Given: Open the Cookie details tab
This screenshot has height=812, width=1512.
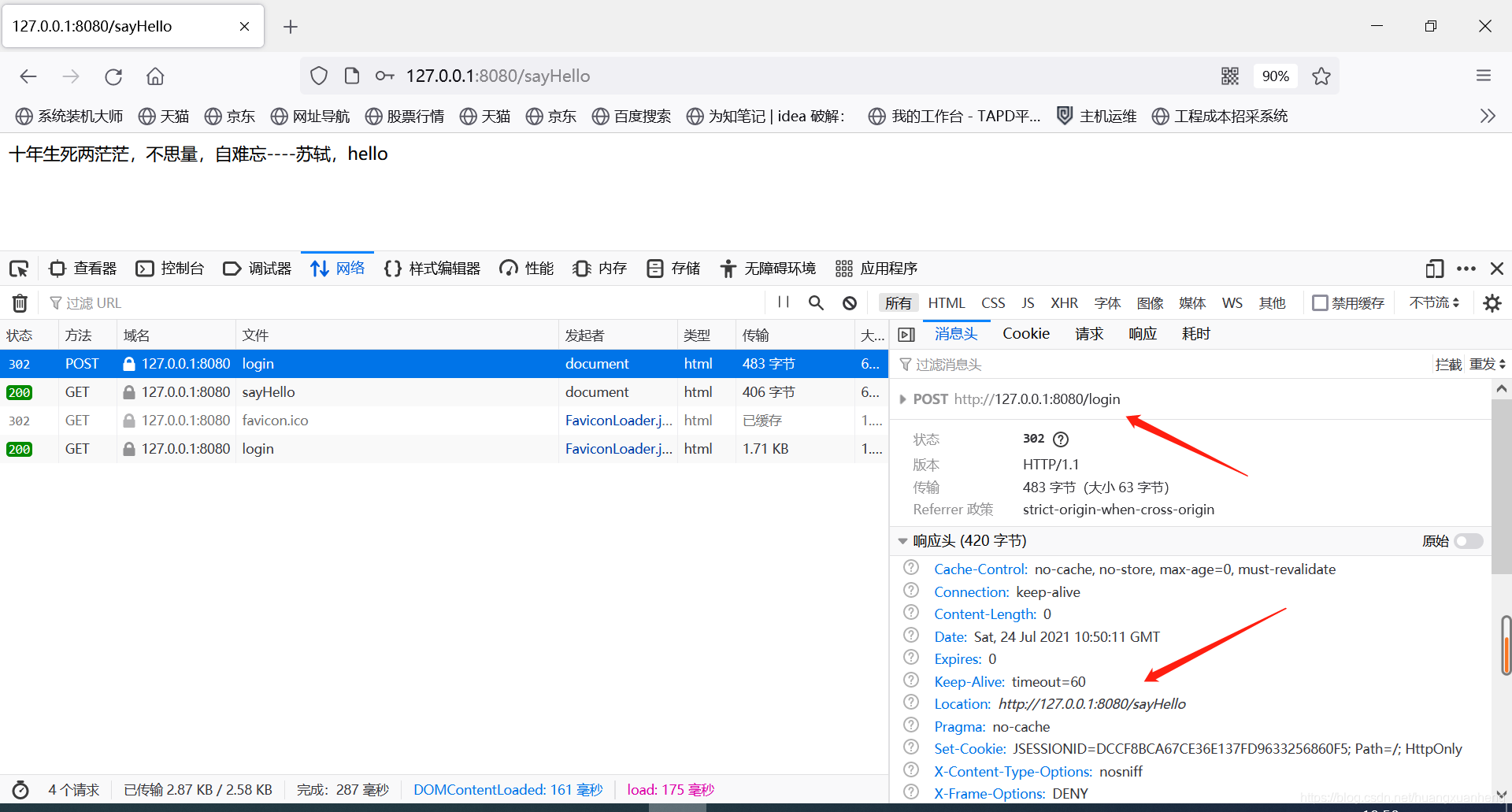Looking at the screenshot, I should pos(1026,334).
